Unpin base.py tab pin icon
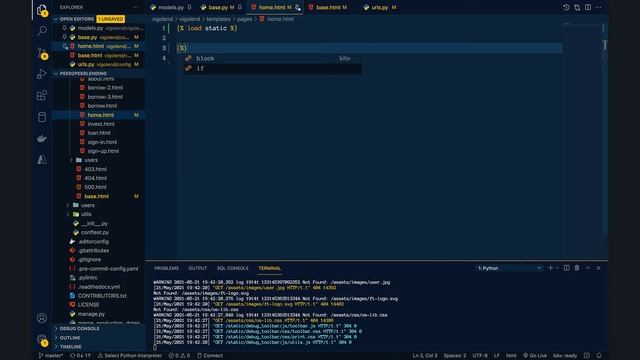 click(x=240, y=7)
